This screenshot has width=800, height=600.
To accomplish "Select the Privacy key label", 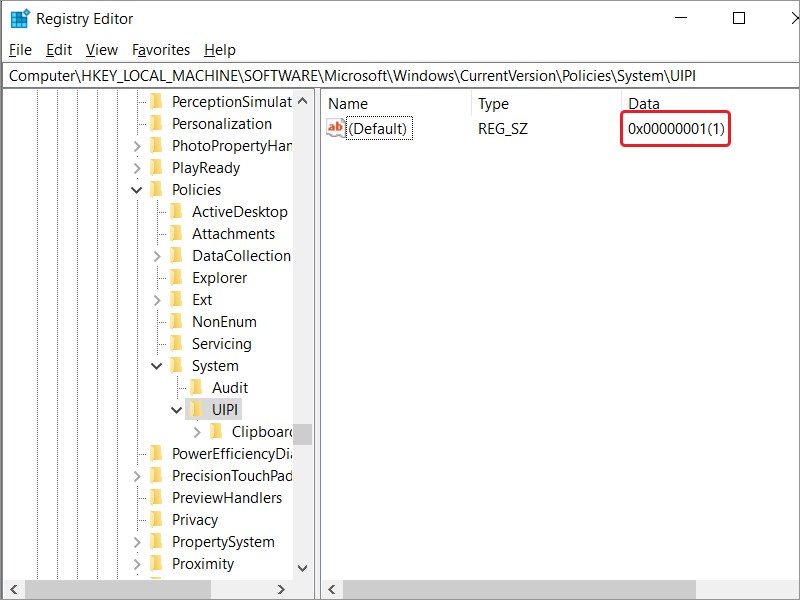I will (x=195, y=519).
